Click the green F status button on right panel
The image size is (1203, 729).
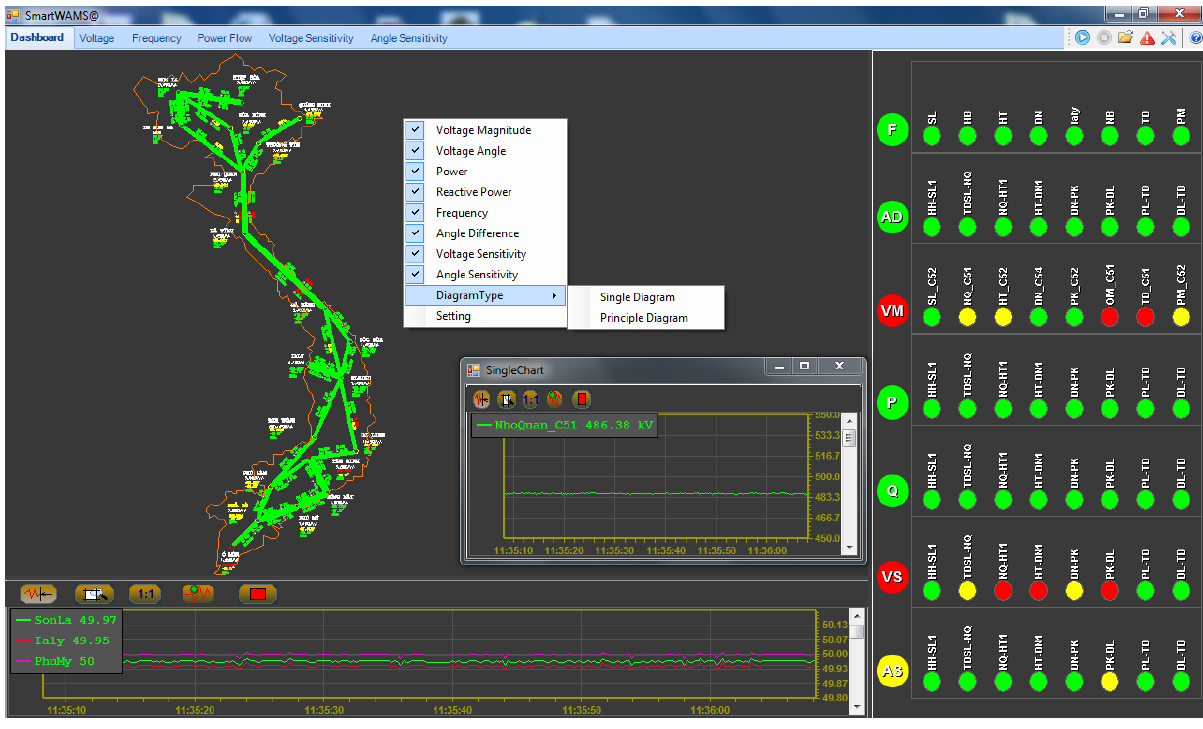pos(892,129)
